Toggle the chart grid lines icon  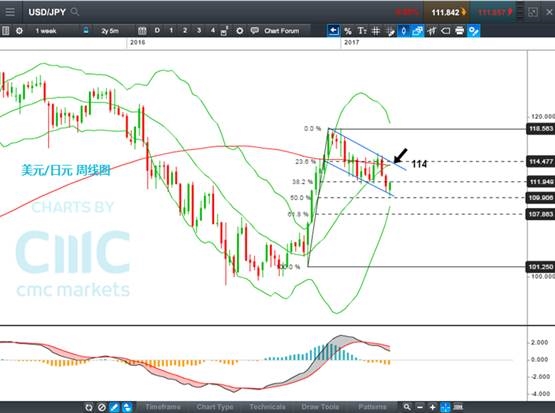[x=376, y=31]
